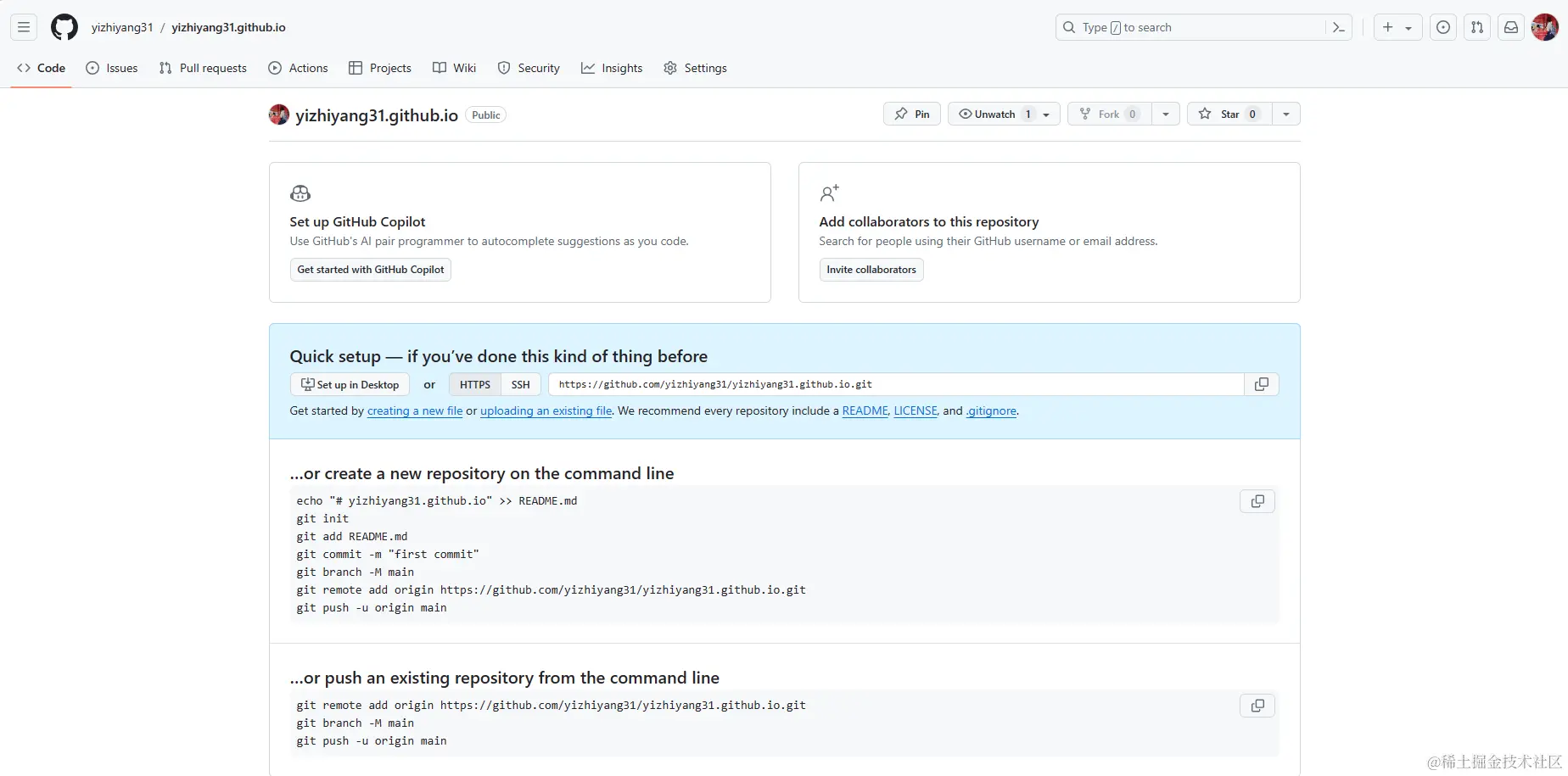Click the Public visibility badge

pos(486,114)
